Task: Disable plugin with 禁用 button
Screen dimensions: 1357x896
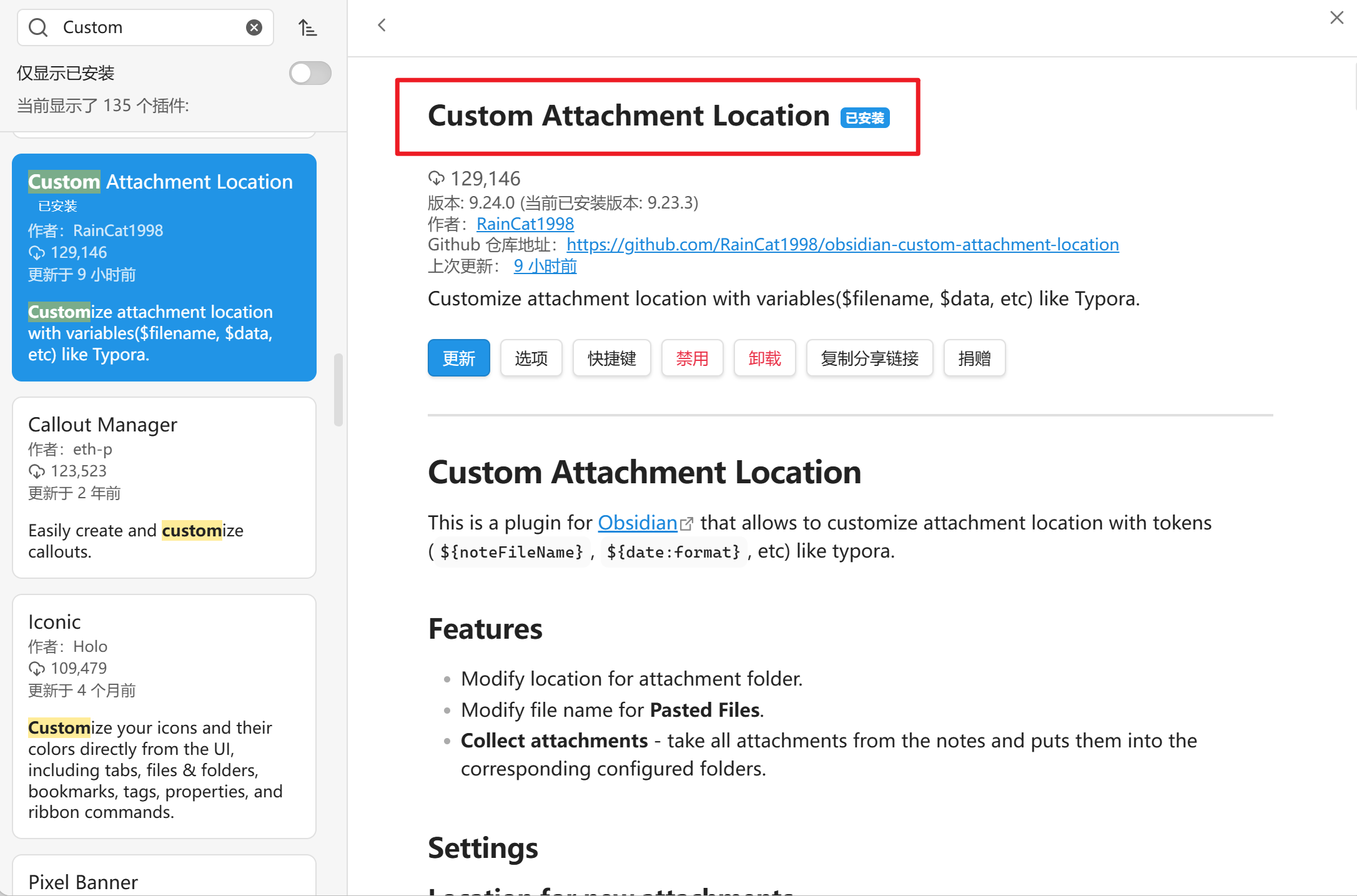Action: (x=692, y=358)
